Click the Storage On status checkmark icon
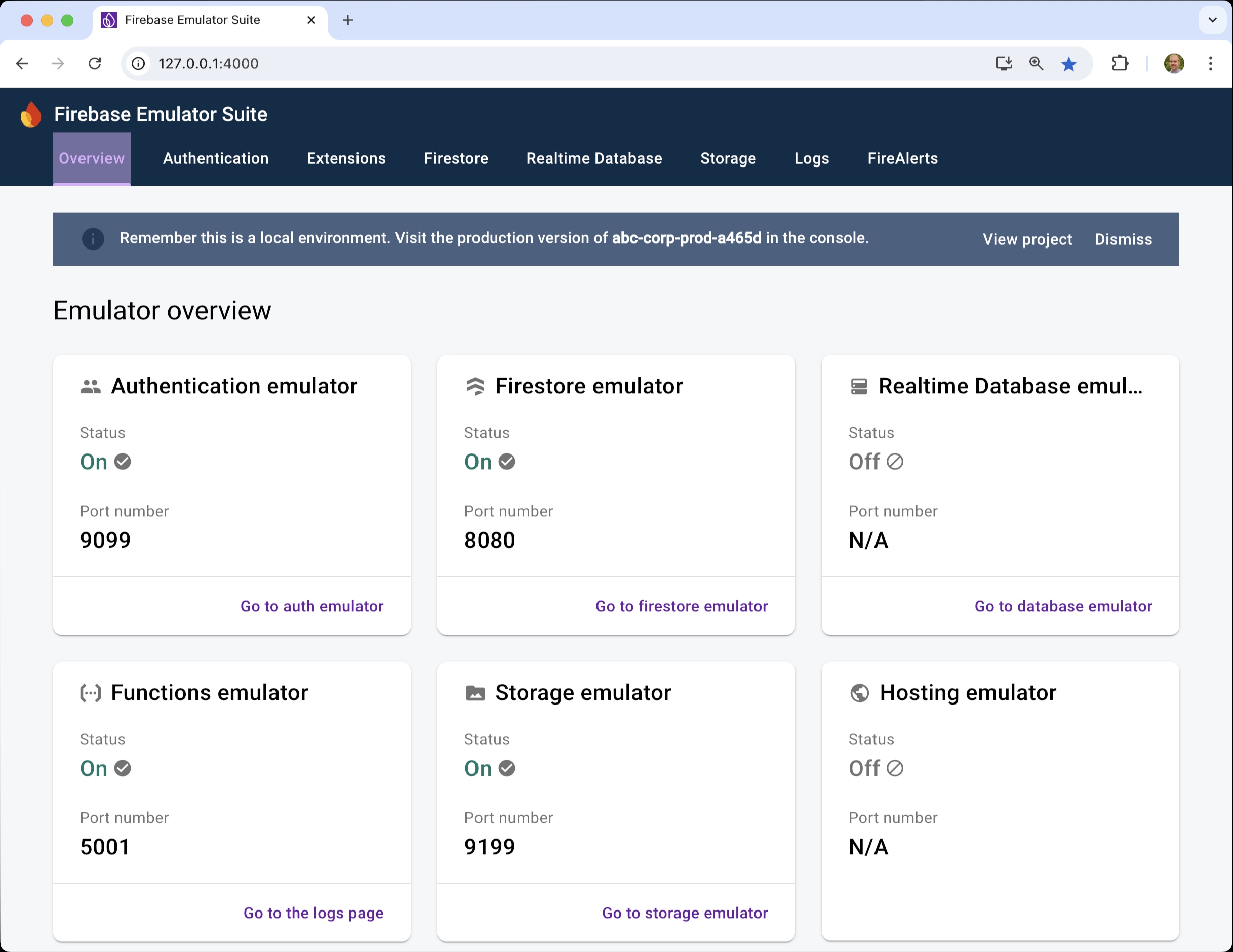The height and width of the screenshot is (952, 1233). tap(507, 768)
